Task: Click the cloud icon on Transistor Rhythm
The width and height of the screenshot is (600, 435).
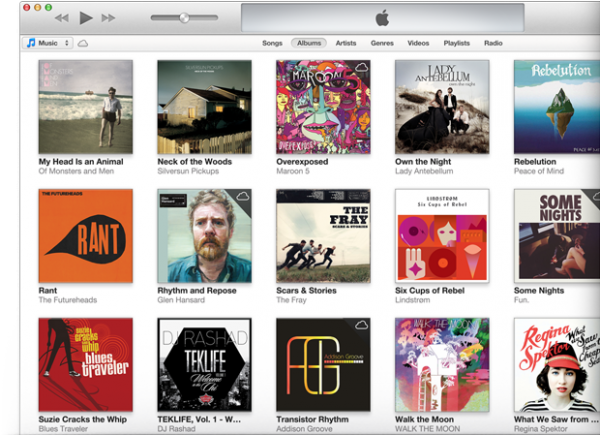Action: (361, 325)
